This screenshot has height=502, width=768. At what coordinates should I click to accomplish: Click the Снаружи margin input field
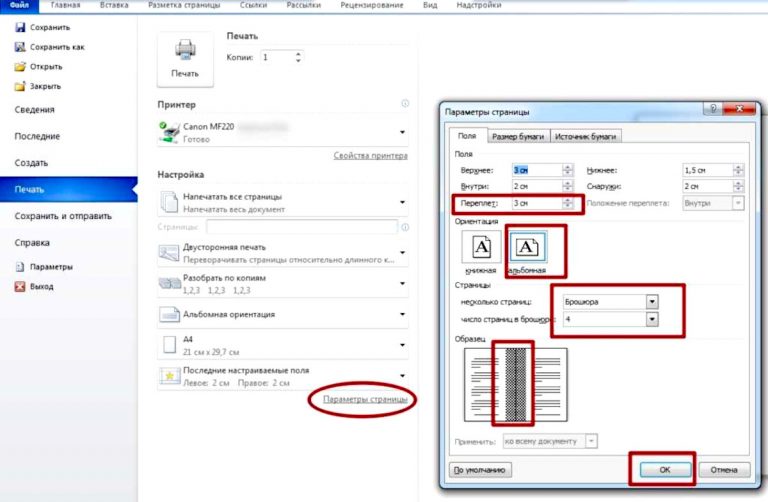pyautogui.click(x=708, y=186)
